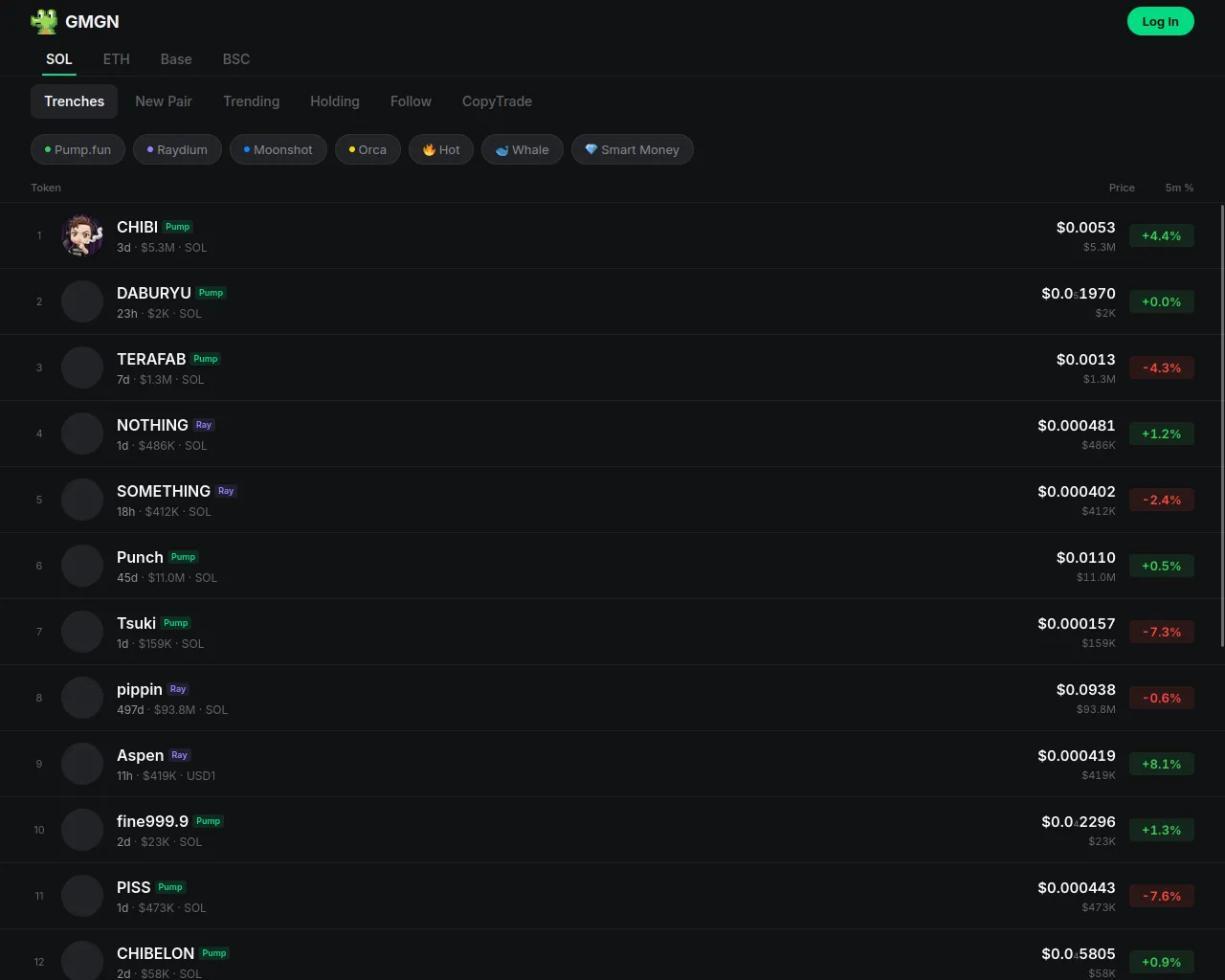The width and height of the screenshot is (1225, 980).
Task: Open the TERAFAB token name
Action: pos(151,359)
